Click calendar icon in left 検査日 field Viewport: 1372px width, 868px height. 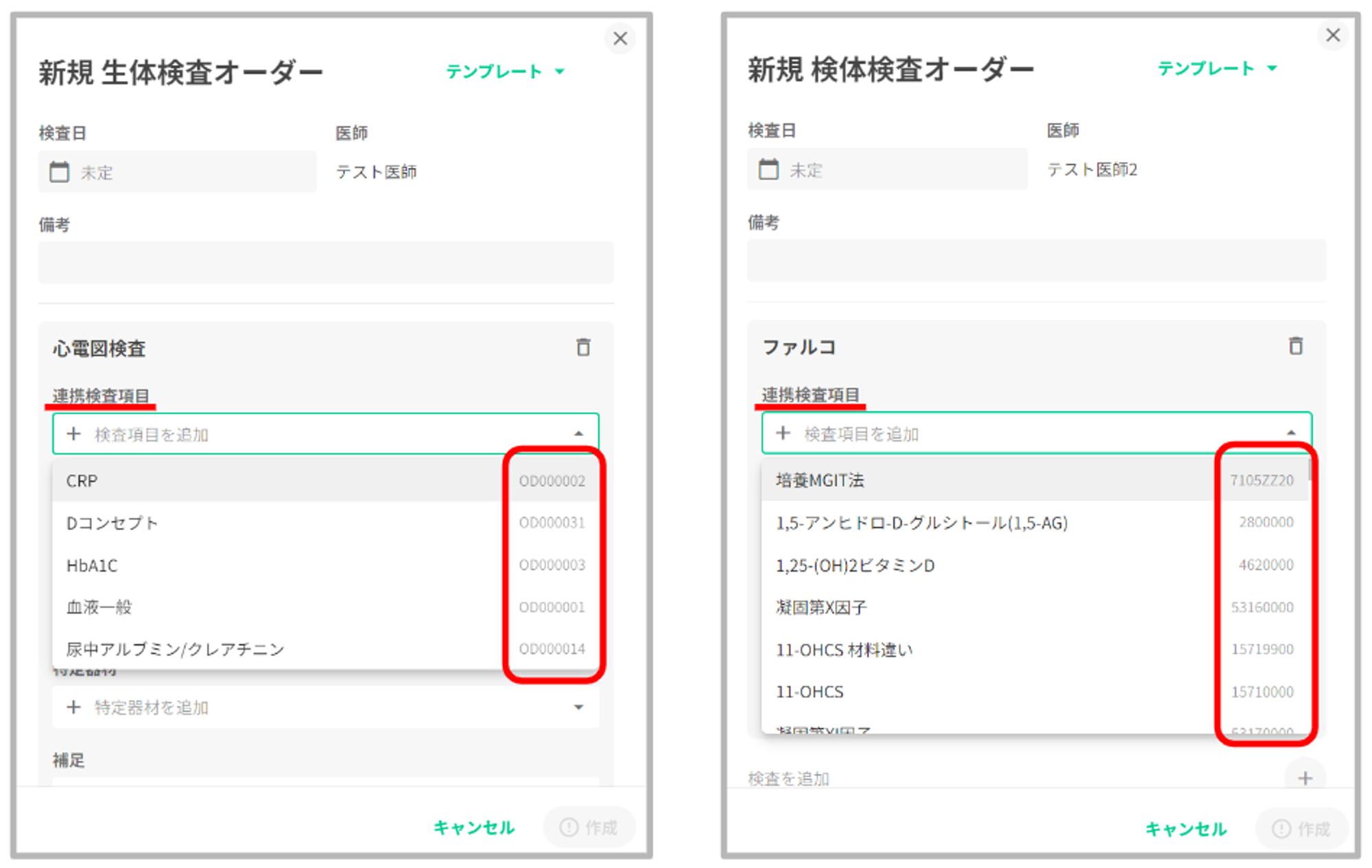60,171
